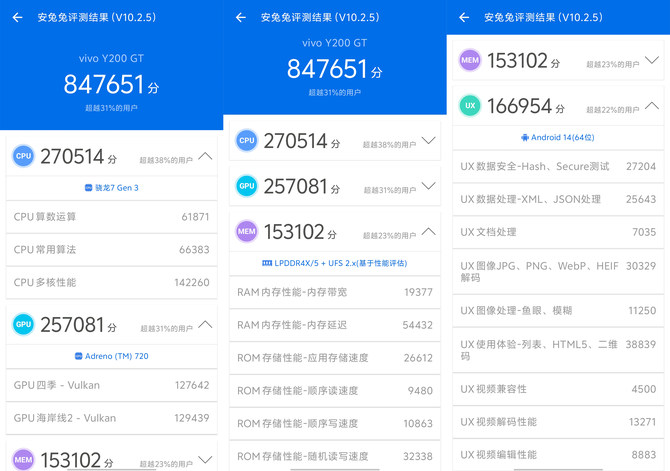Select the ROM 存储性能-顺序写速度 row
Image resolution: width=670 pixels, height=471 pixels.
(x=335, y=424)
